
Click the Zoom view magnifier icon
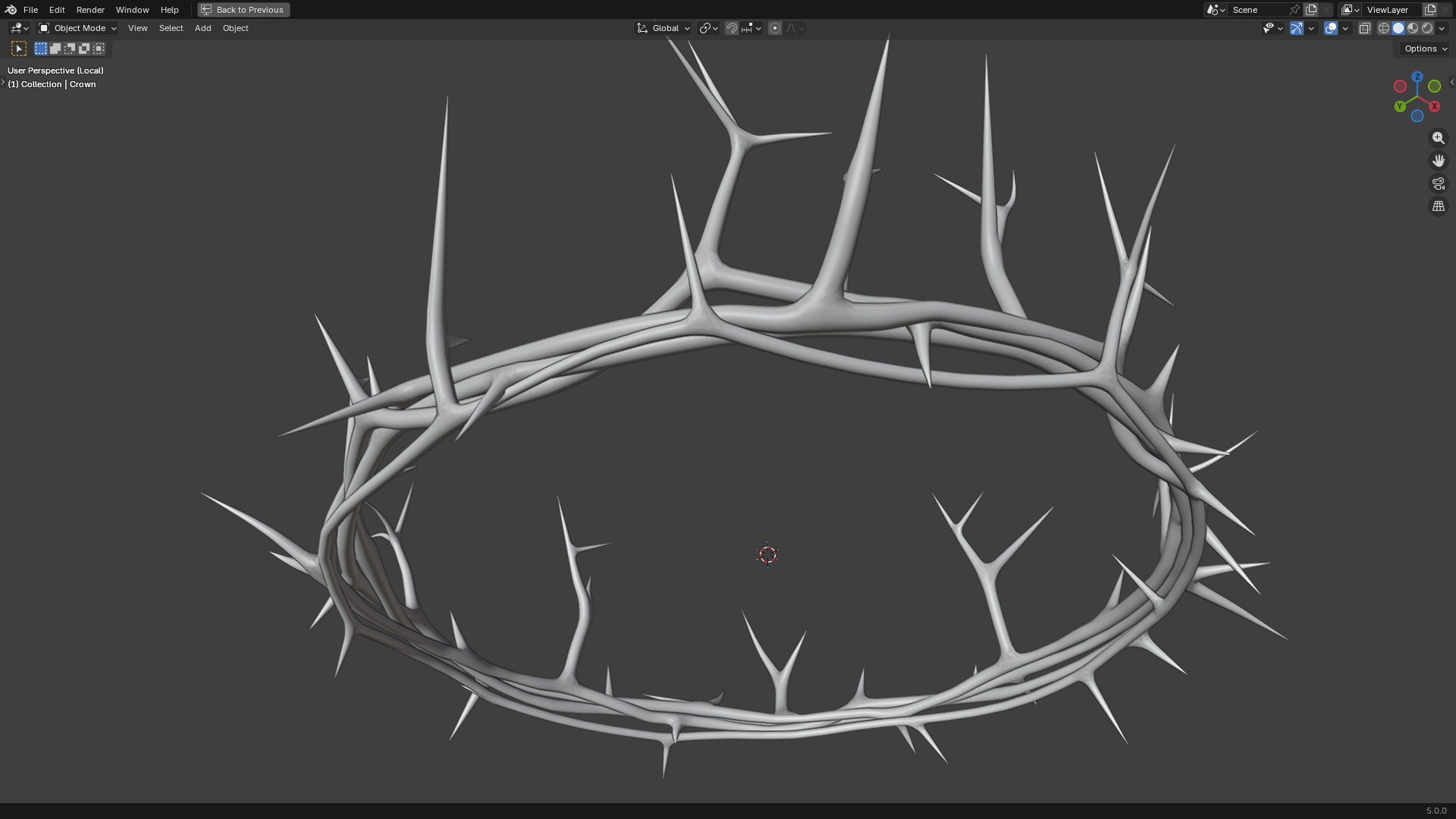[x=1438, y=138]
